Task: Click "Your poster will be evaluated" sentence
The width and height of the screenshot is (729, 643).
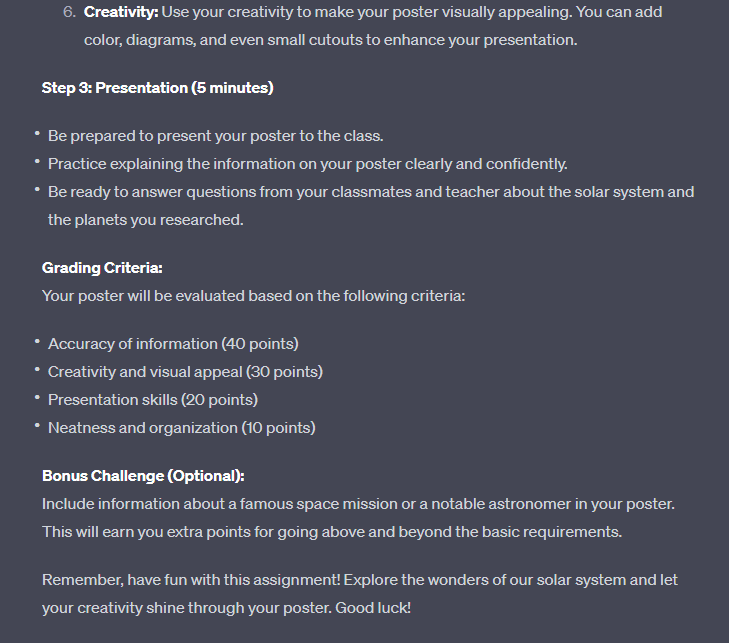Action: (253, 296)
